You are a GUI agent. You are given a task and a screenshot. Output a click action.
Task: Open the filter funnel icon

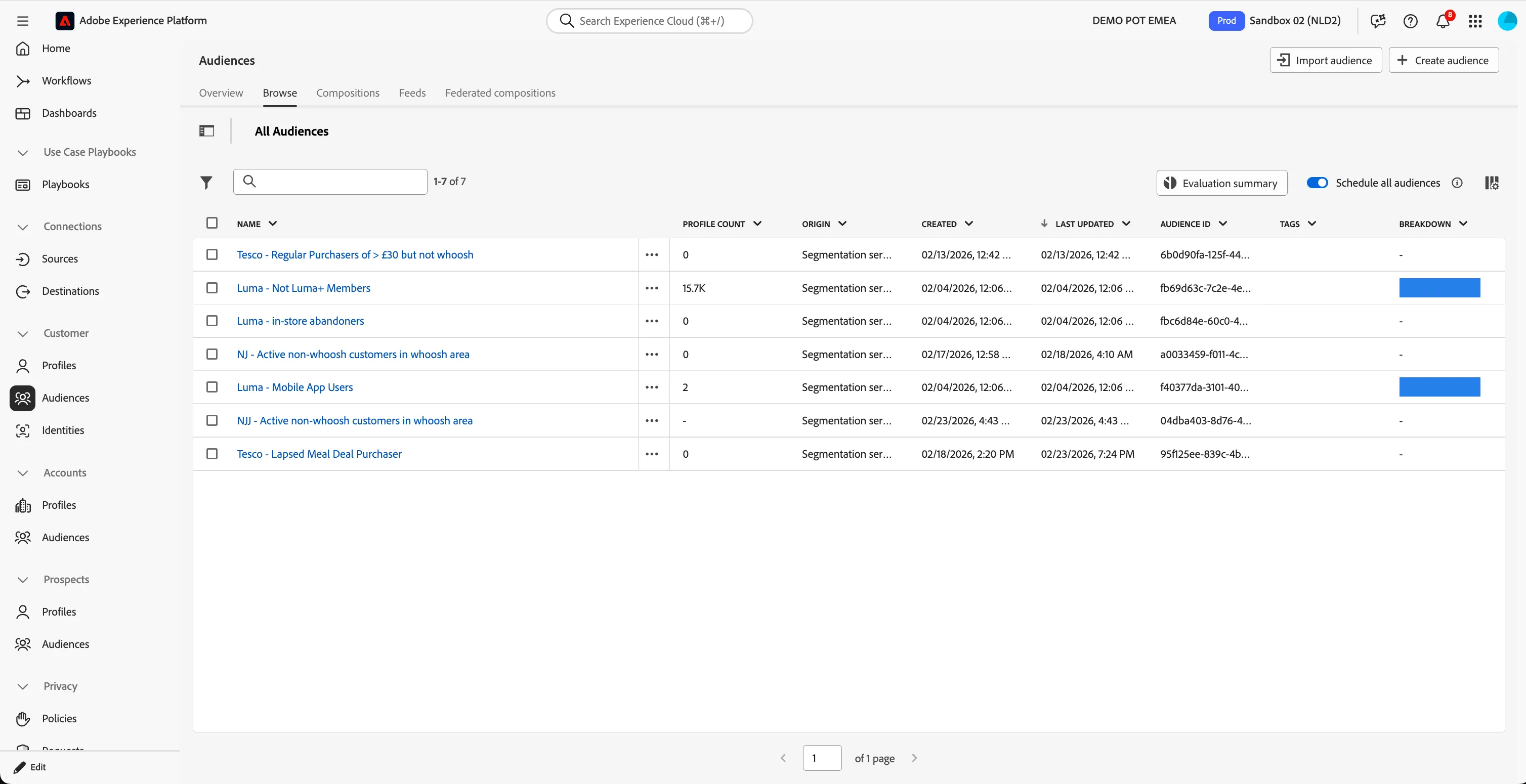pos(206,183)
